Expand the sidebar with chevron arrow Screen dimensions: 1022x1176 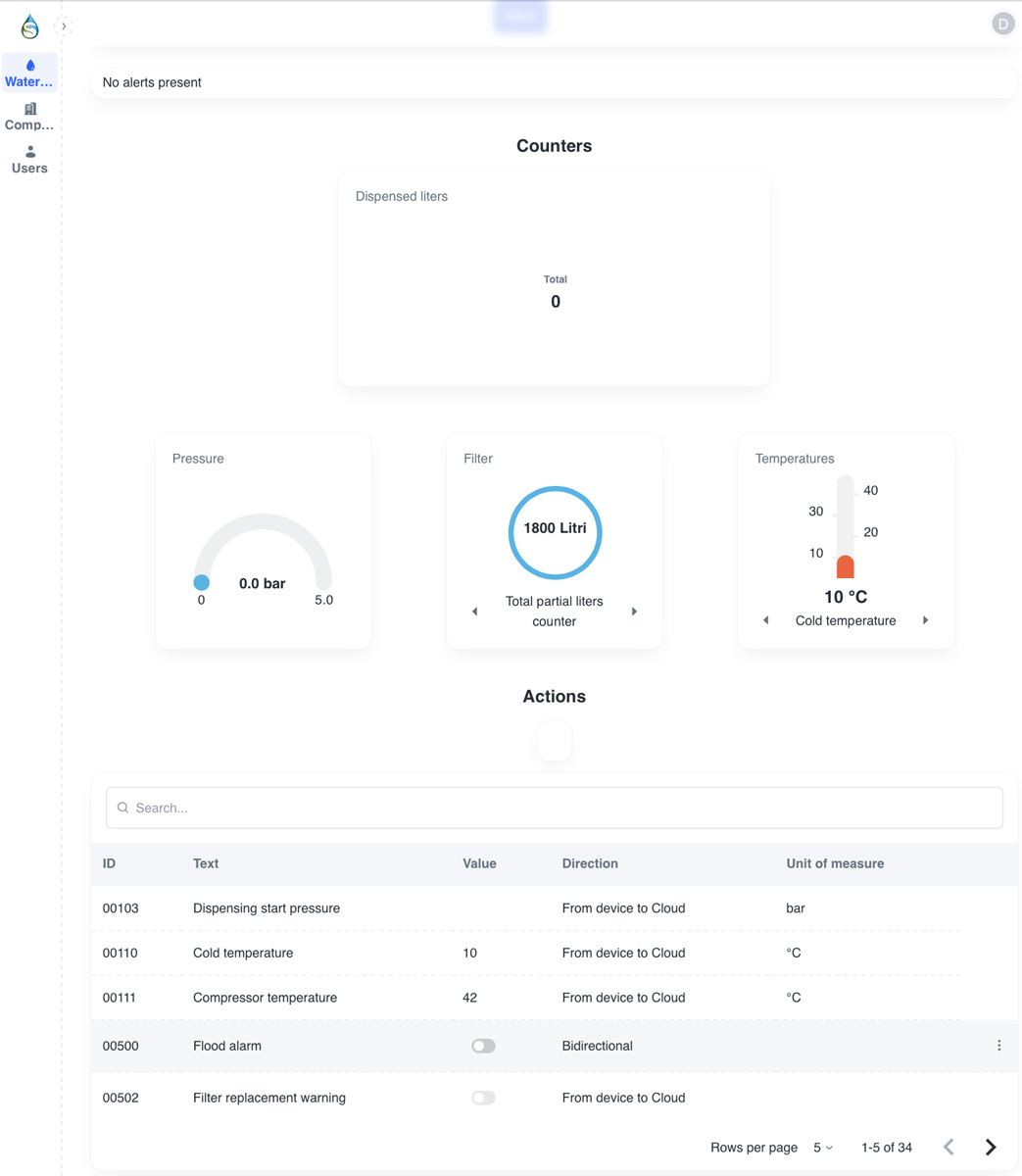(64, 26)
